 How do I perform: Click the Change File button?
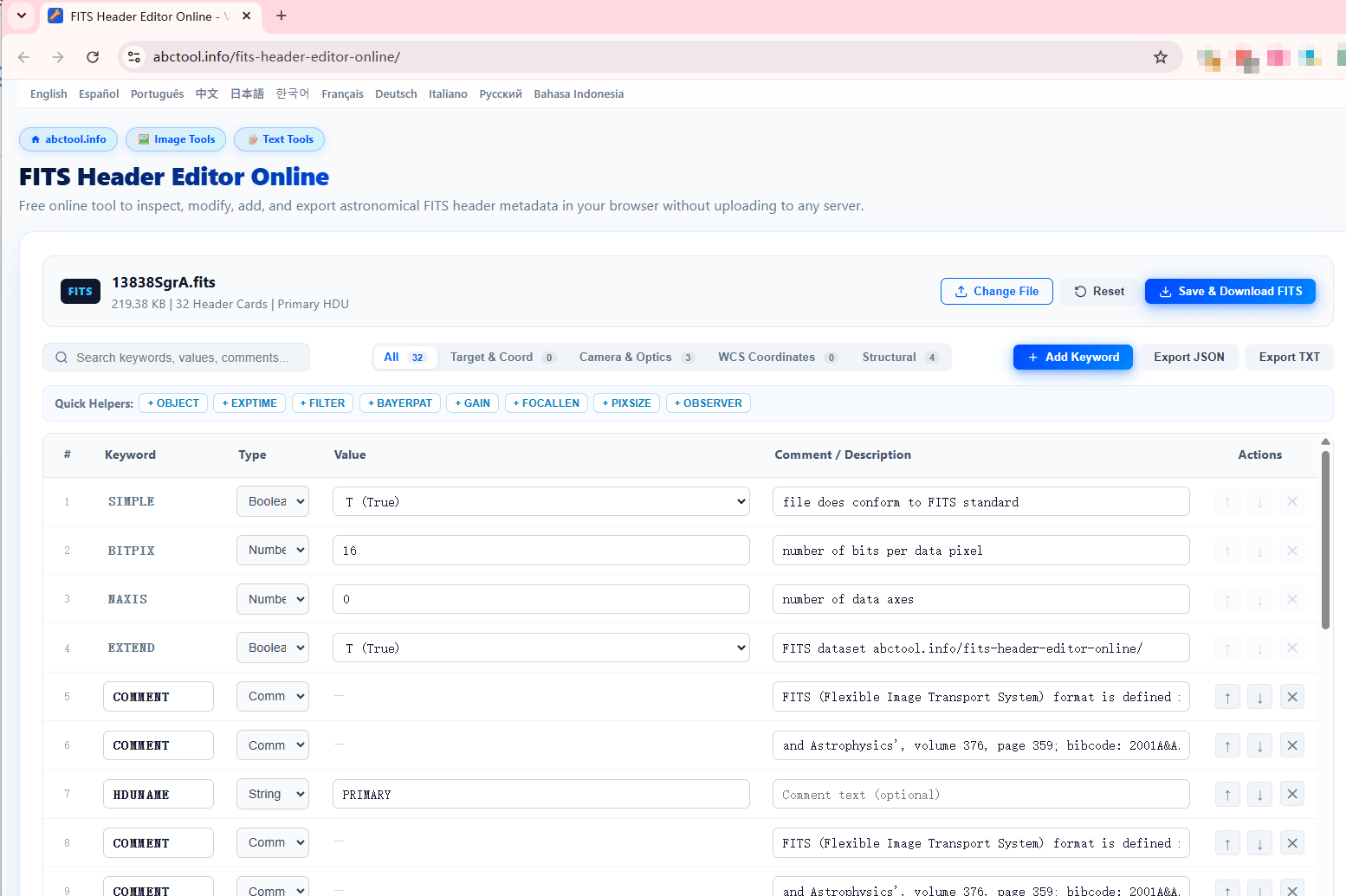pos(997,292)
